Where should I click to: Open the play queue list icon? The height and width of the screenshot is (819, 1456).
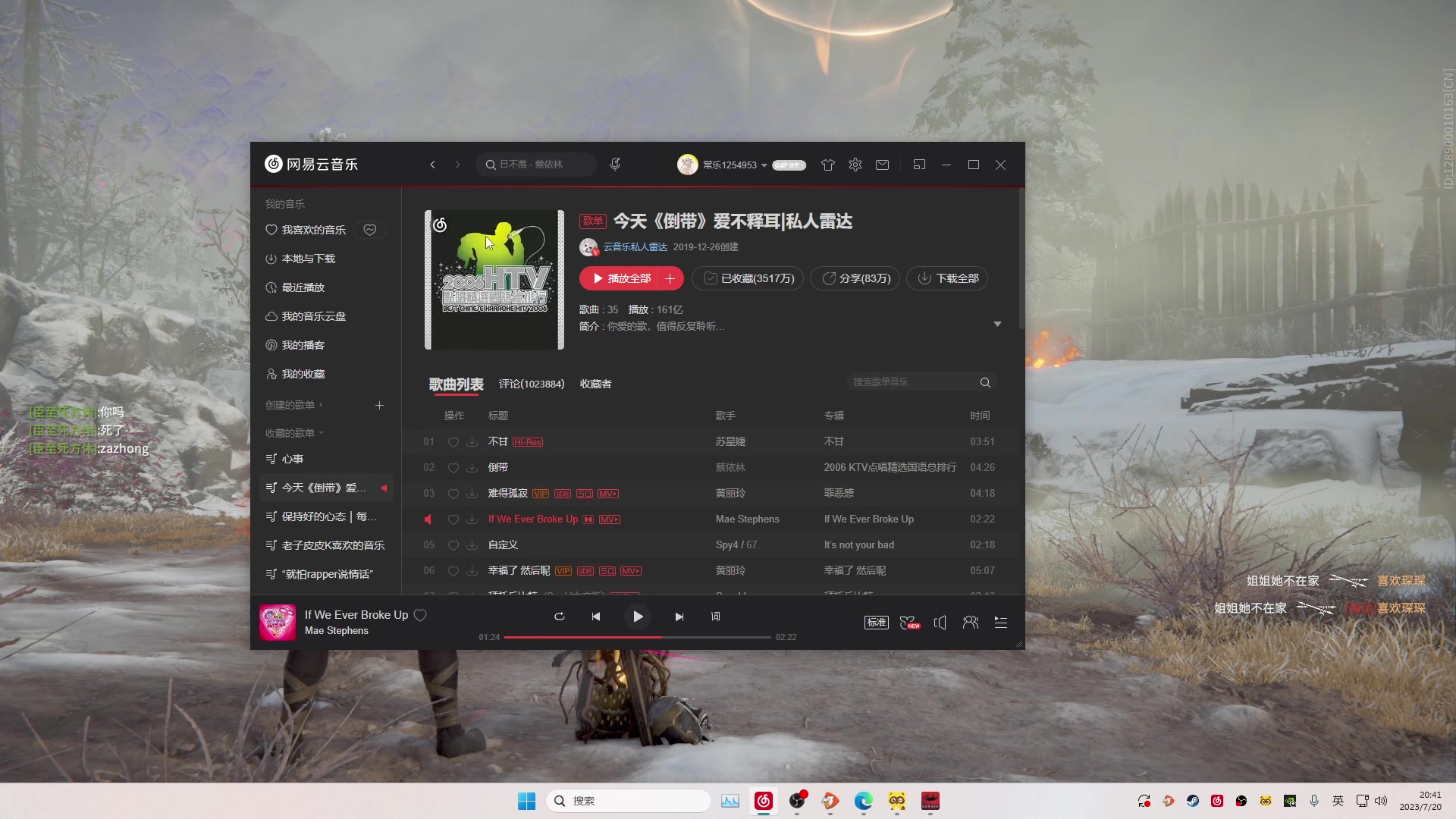[1001, 623]
